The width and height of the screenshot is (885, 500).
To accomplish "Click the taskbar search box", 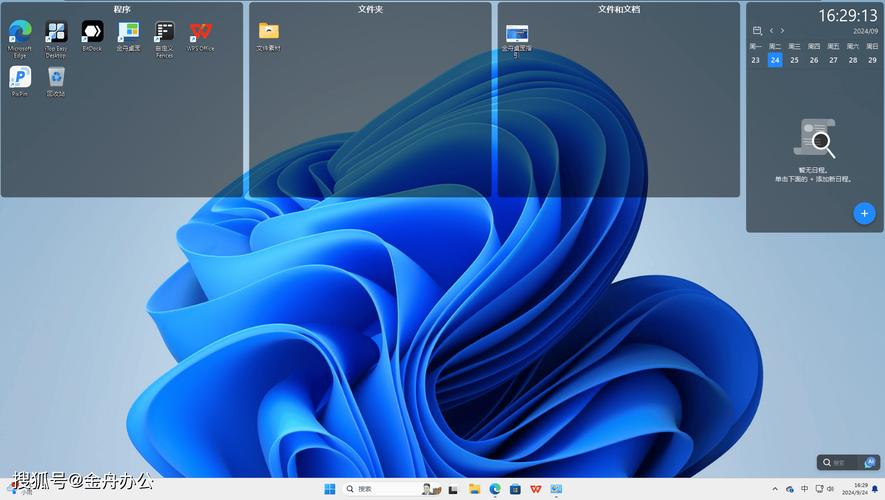I will pos(378,489).
